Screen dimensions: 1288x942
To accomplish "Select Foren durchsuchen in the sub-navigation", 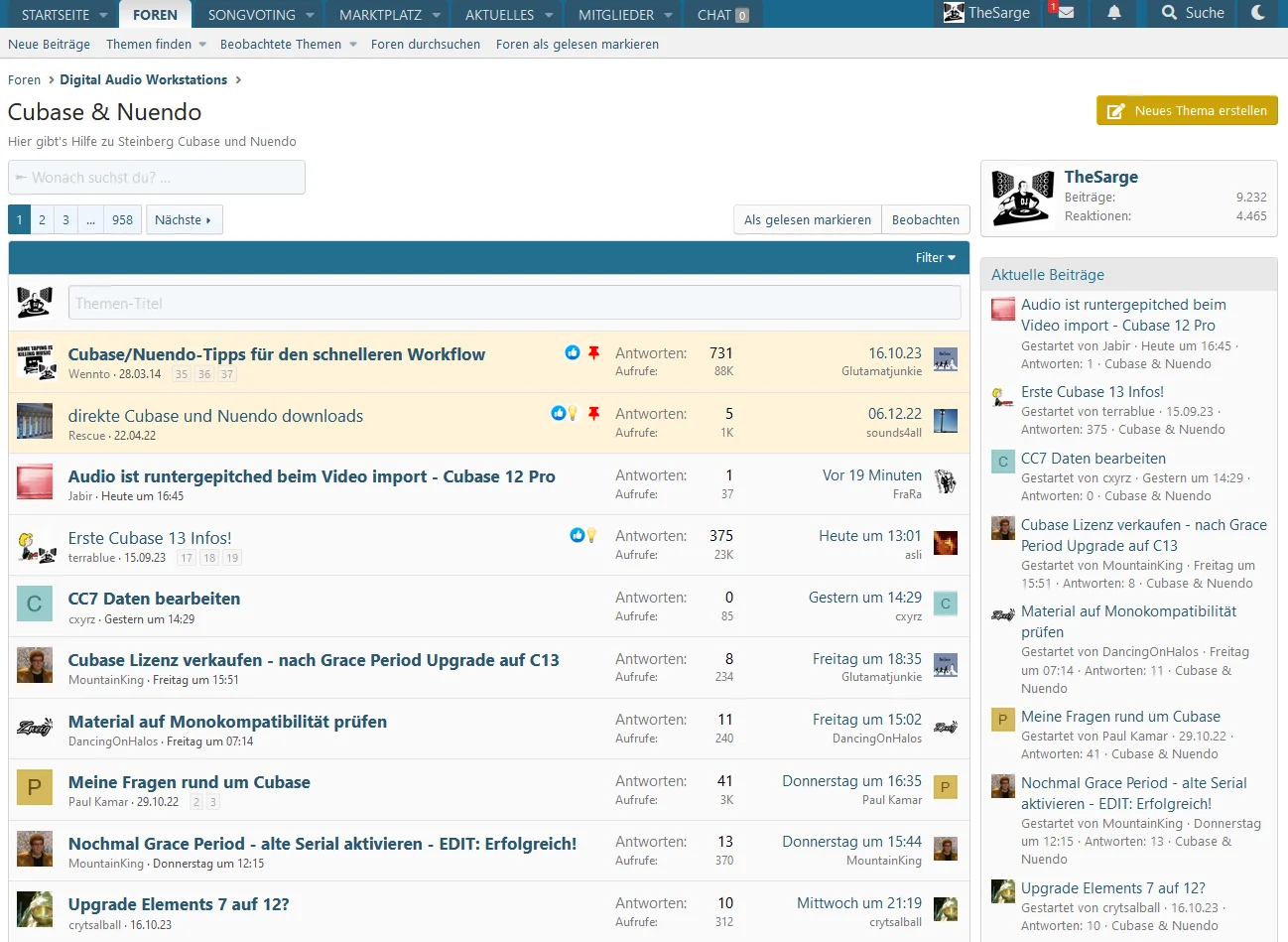I will pos(426,45).
